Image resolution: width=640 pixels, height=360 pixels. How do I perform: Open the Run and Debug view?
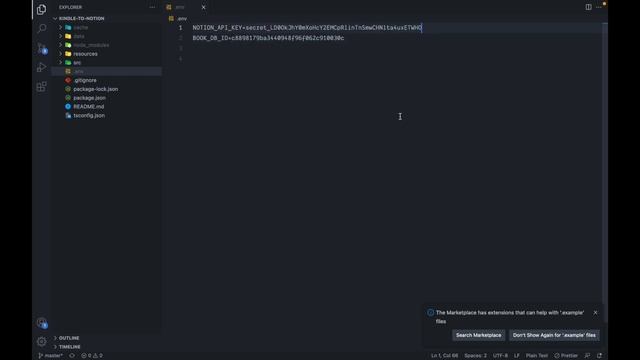coord(41,67)
